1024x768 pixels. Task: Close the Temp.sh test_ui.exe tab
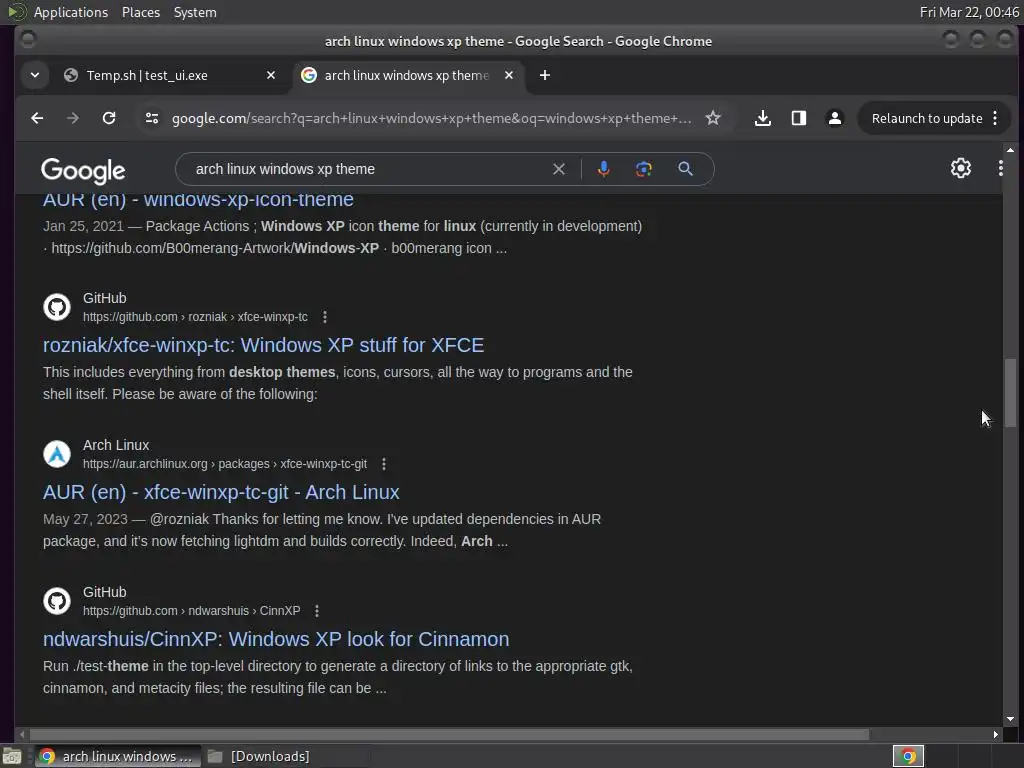[x=271, y=75]
